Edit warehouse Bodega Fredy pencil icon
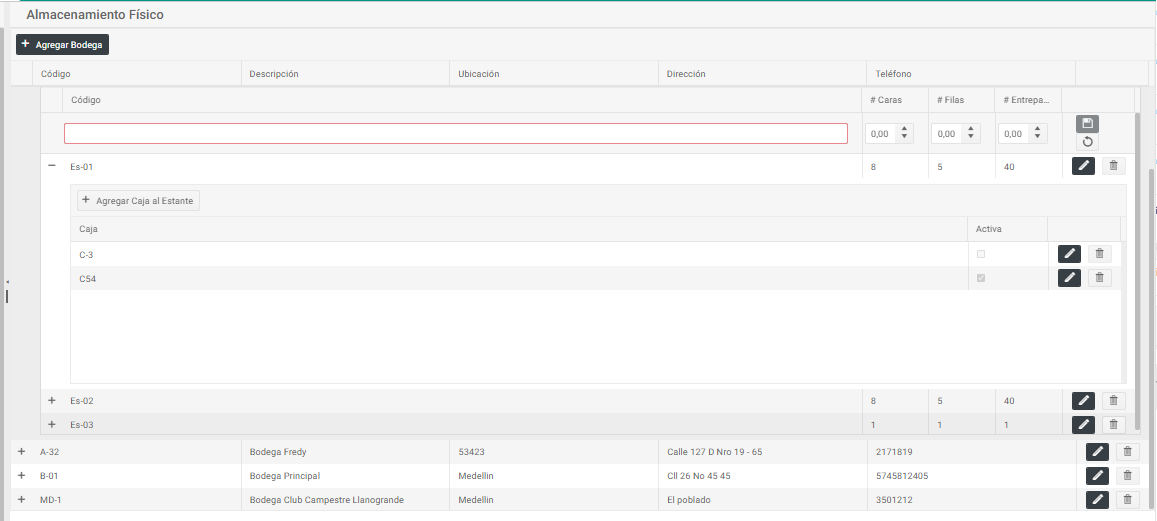Image resolution: width=1157 pixels, height=521 pixels. [1097, 452]
